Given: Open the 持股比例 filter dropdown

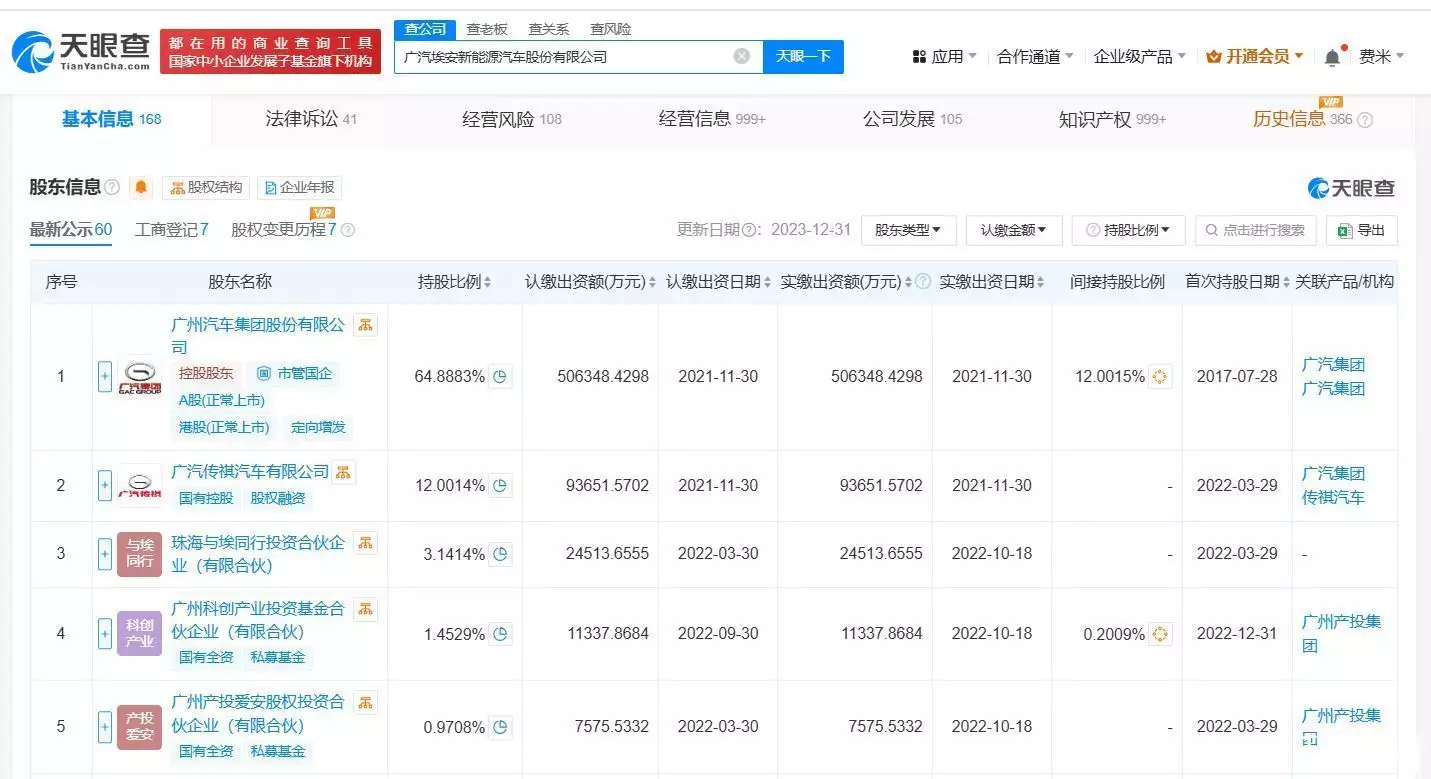Looking at the screenshot, I should click(x=1128, y=230).
